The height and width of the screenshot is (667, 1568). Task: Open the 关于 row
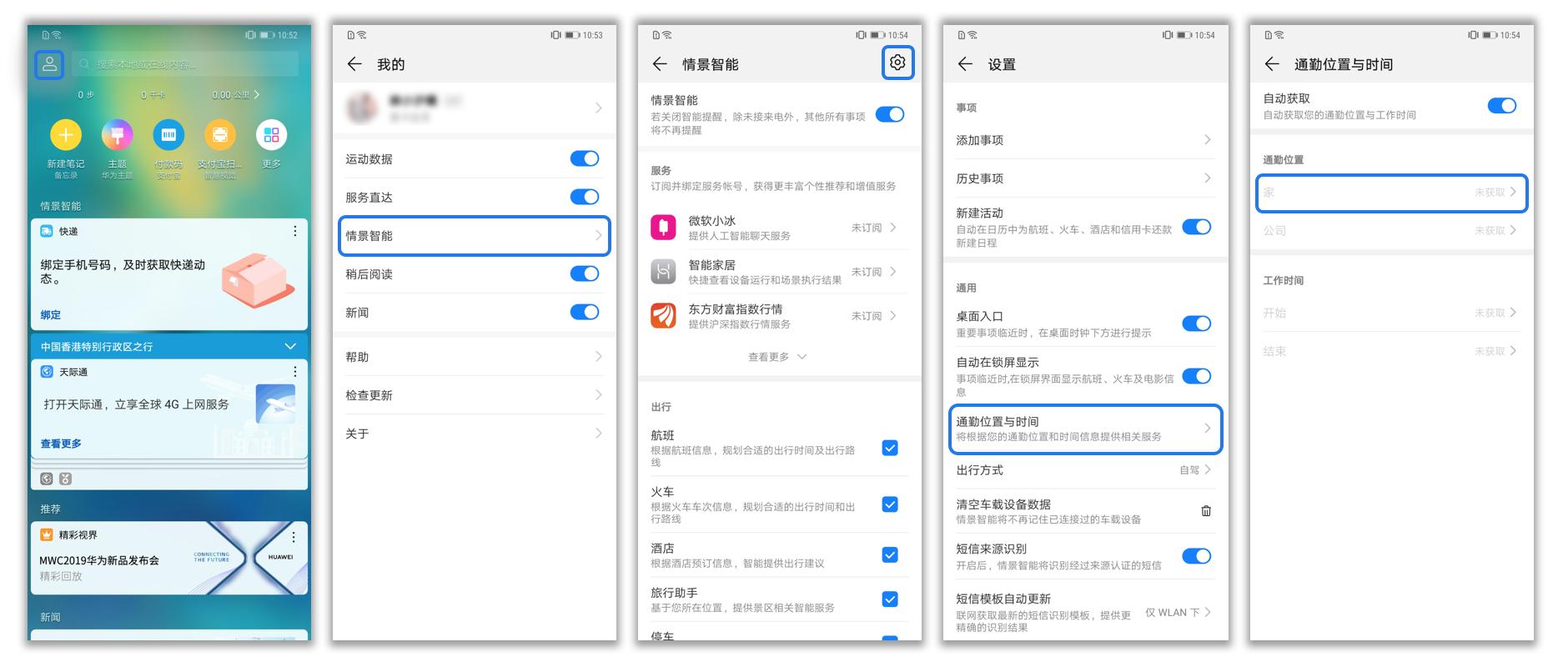tap(474, 434)
